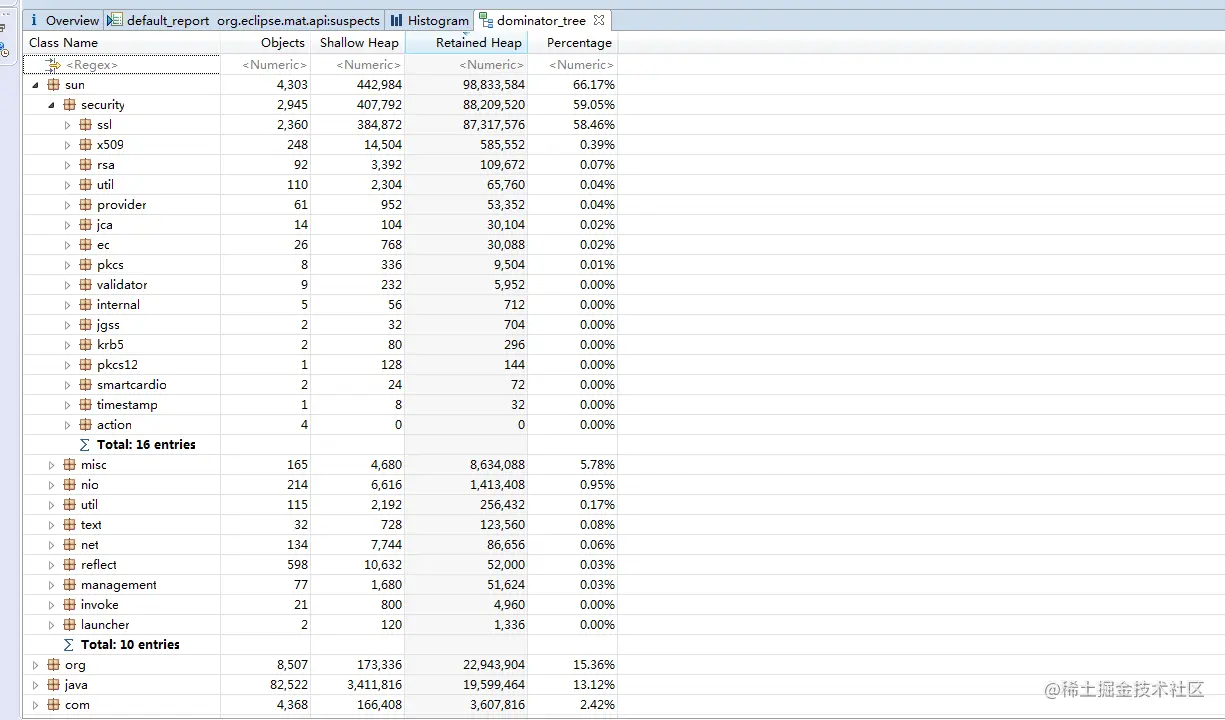Expand the provider package node

point(68,205)
